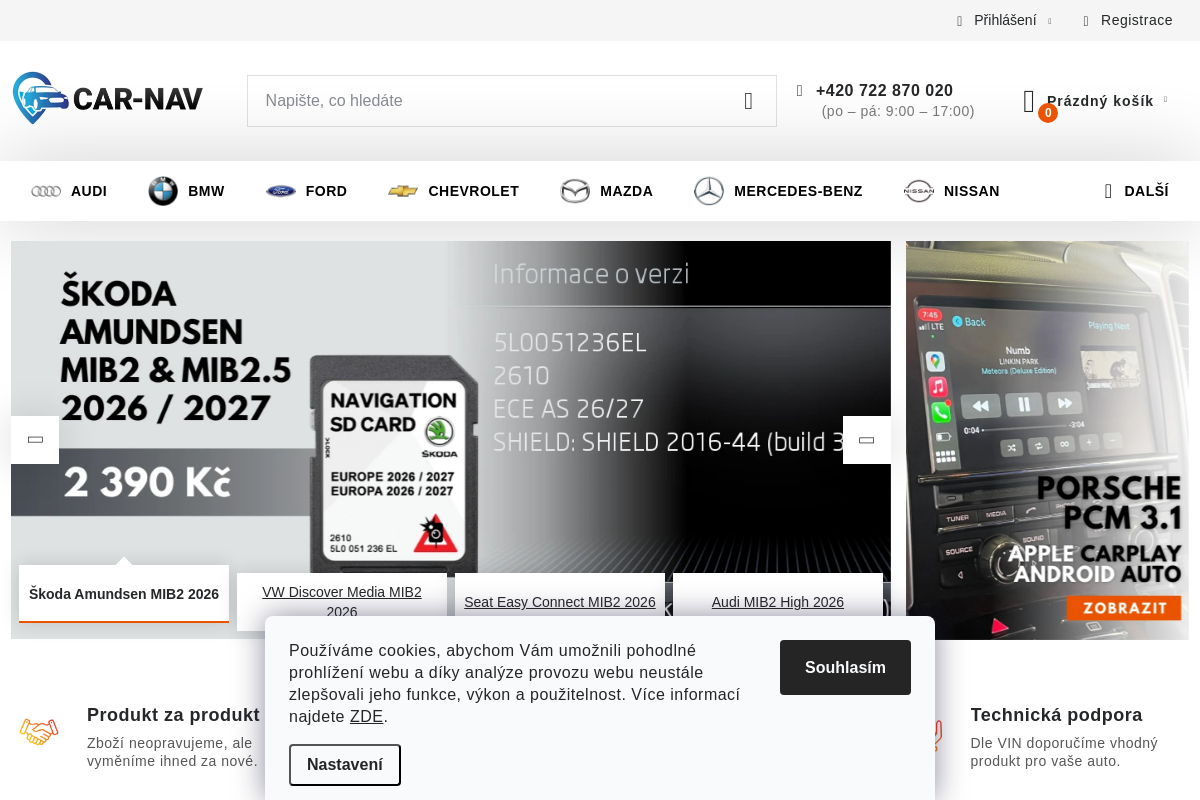Viewport: 1200px width, 800px height.
Task: Click the search magnifier icon
Action: [x=748, y=101]
